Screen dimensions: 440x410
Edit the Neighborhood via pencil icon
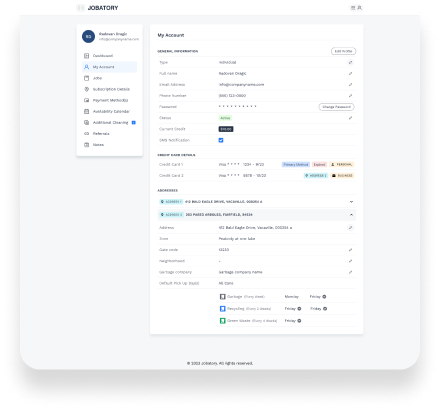point(350,261)
